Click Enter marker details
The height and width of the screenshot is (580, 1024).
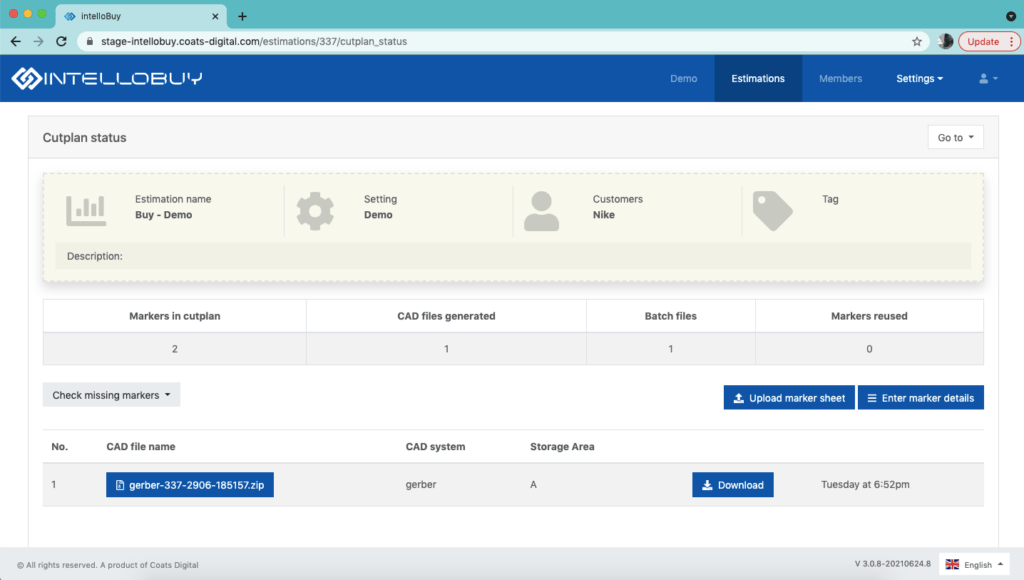(x=920, y=397)
